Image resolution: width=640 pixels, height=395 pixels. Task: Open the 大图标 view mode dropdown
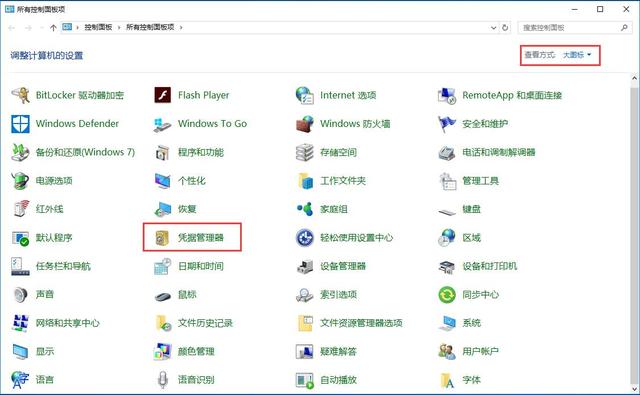[x=577, y=55]
